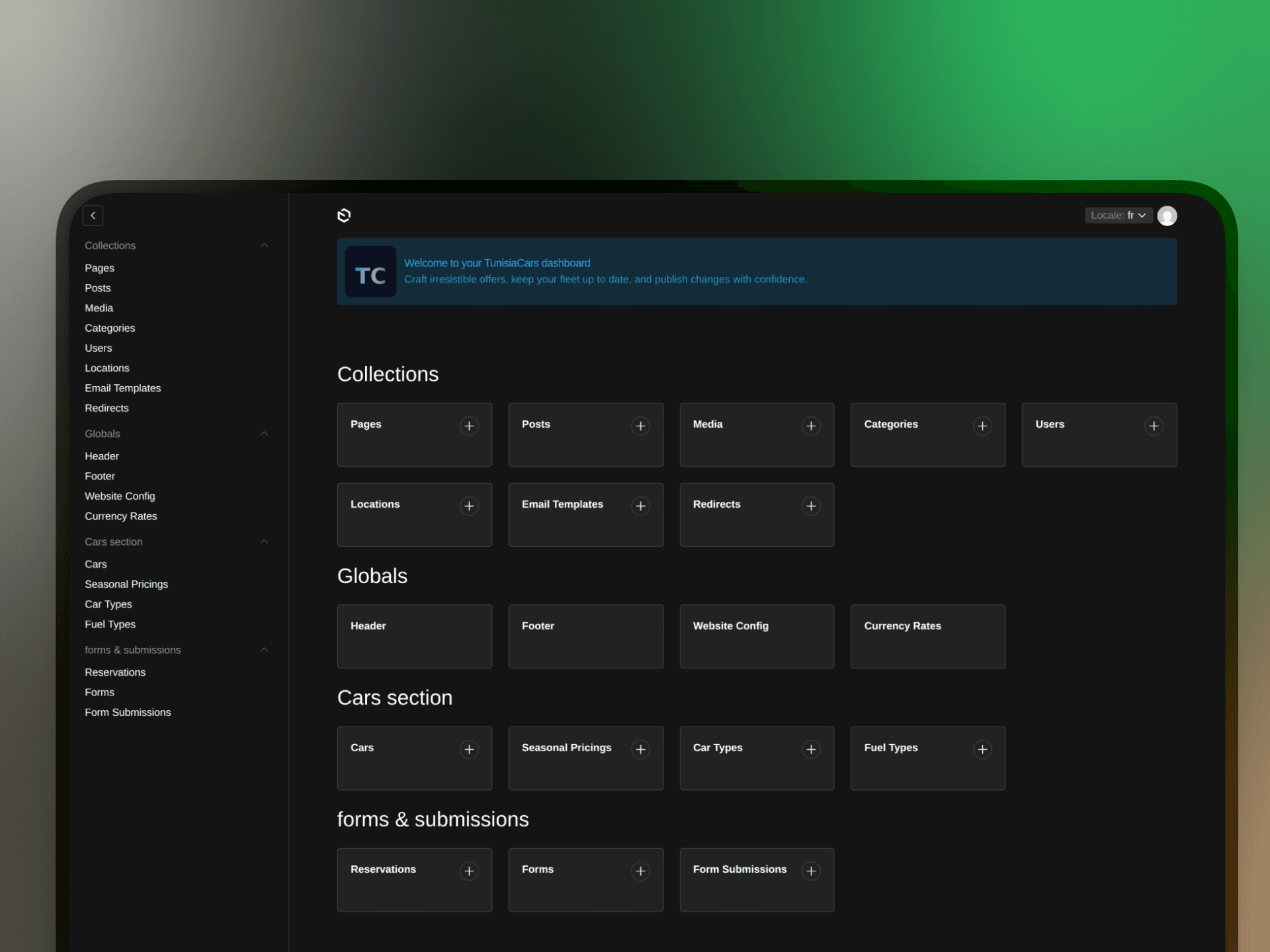Collapse the Collections sidebar group
The image size is (1270, 952).
(264, 245)
